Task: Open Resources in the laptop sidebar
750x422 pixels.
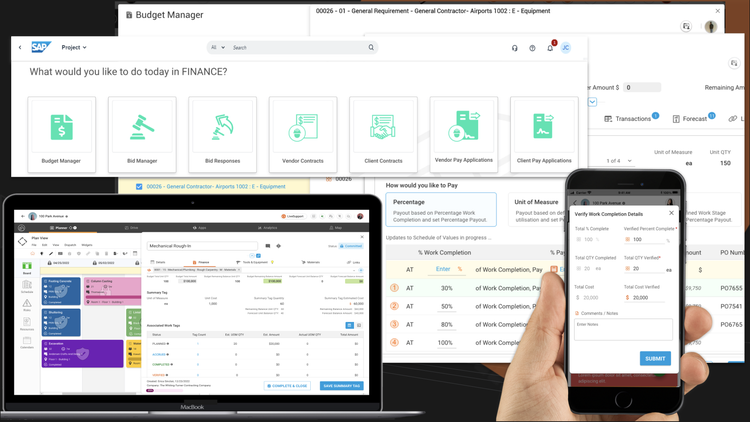Action: 27,324
